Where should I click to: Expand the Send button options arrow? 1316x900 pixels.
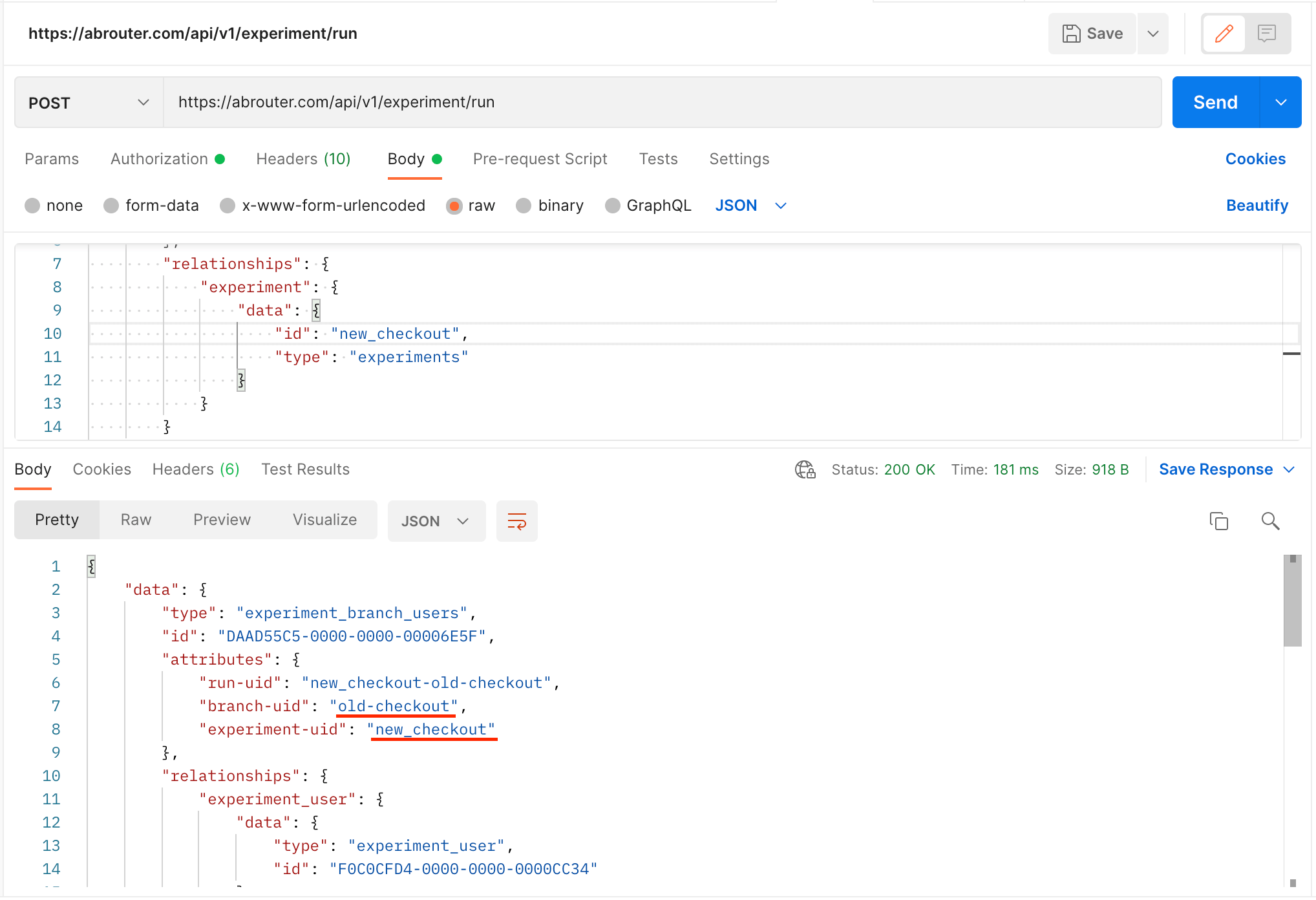[x=1281, y=103]
